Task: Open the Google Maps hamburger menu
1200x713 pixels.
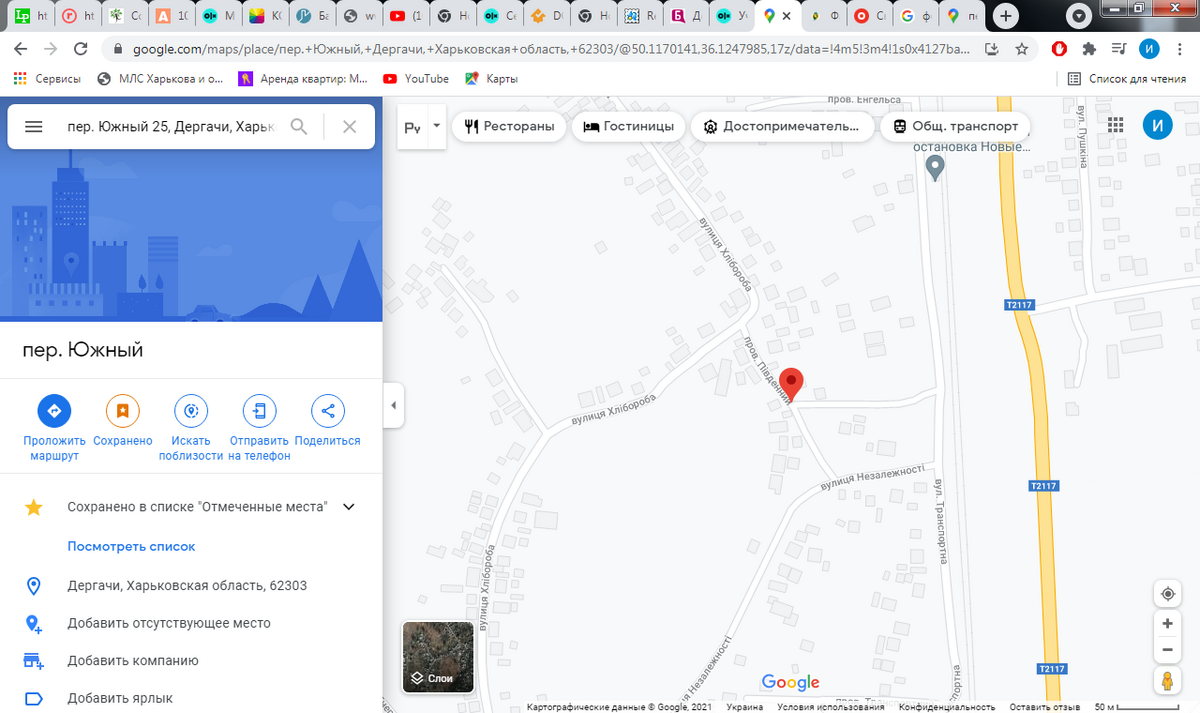Action: (33, 127)
